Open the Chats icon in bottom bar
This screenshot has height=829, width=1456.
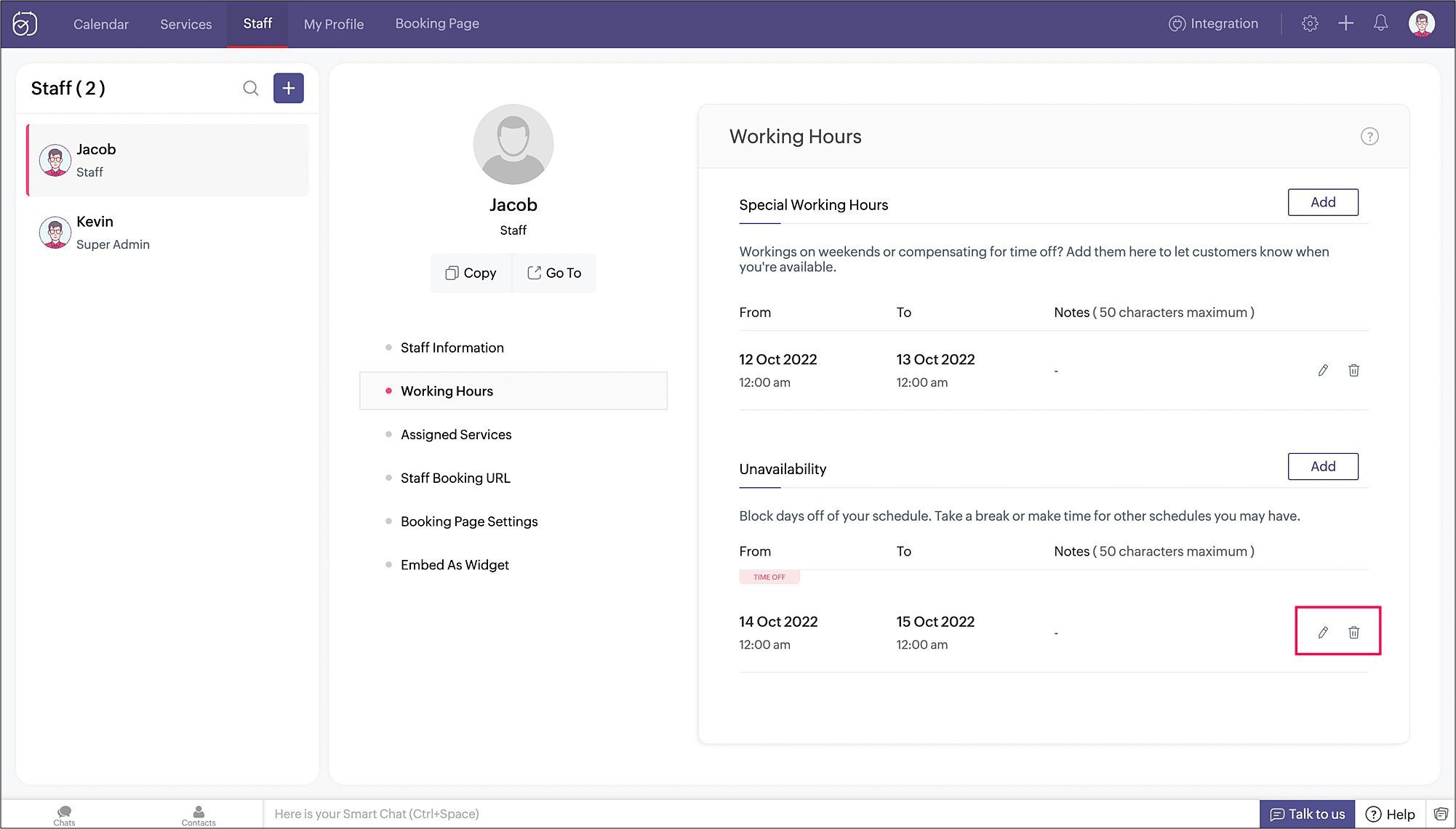(64, 814)
